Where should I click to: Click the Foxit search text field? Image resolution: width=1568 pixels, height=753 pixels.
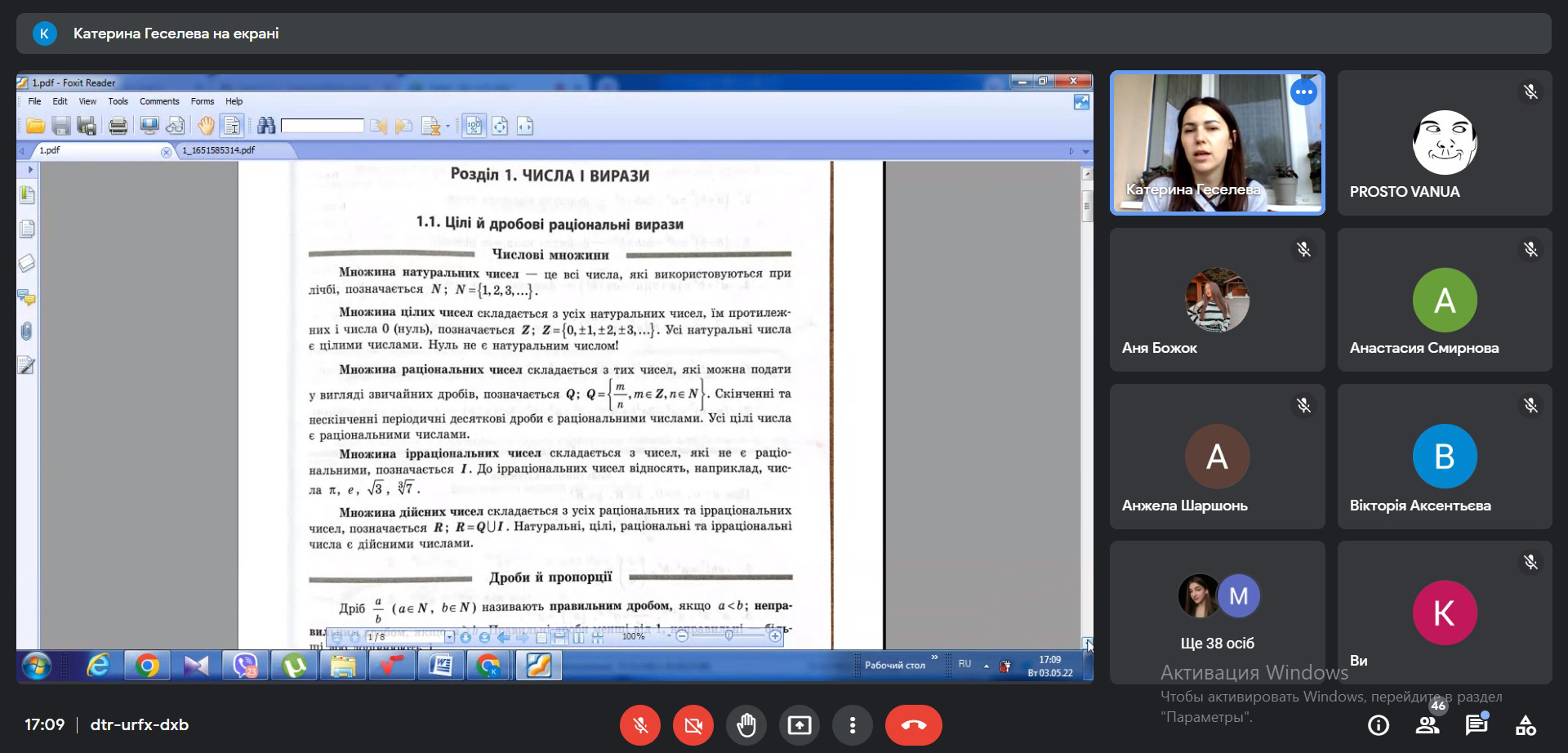(x=323, y=126)
